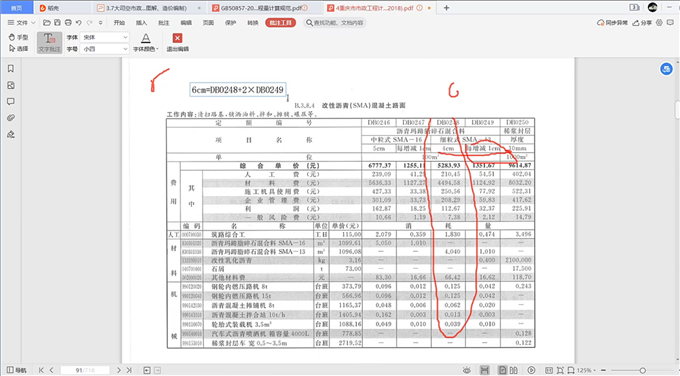Toggle eye-protection mode in status bar
The width and height of the screenshot is (680, 376).
pyautogui.click(x=467, y=370)
